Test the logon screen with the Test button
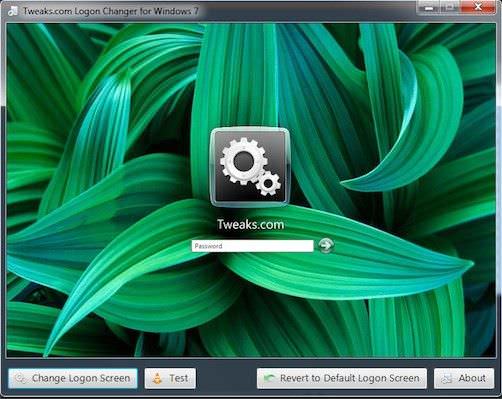Screen dimensions: 502x399 (170, 378)
